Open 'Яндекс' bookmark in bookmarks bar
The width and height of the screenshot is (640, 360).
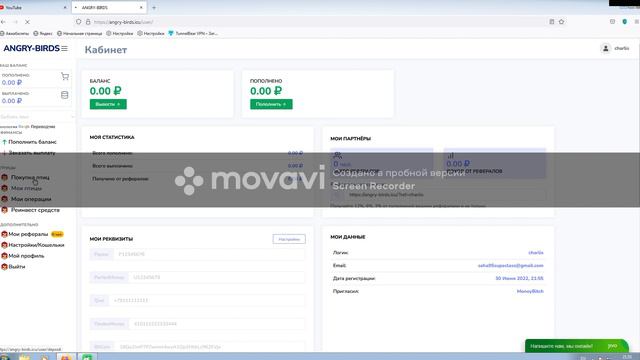tap(43, 33)
